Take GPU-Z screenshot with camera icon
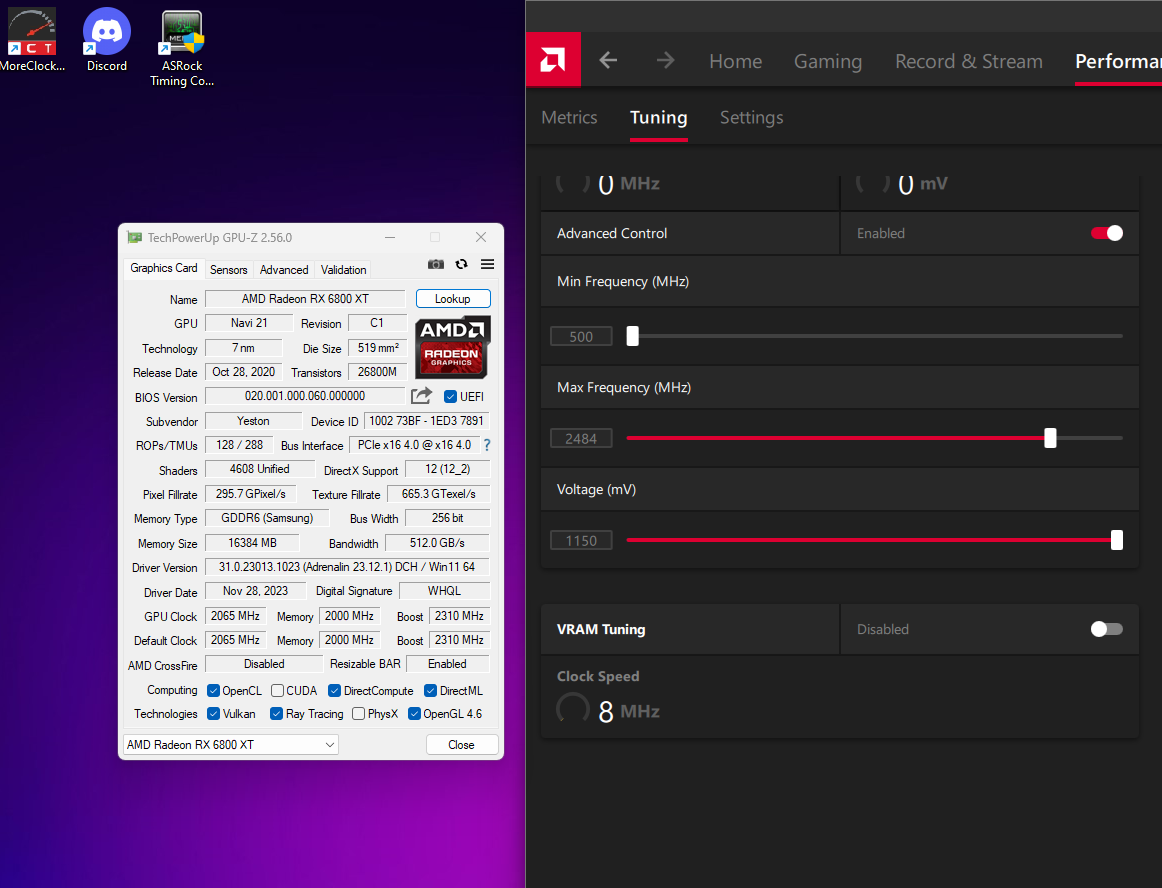 436,265
